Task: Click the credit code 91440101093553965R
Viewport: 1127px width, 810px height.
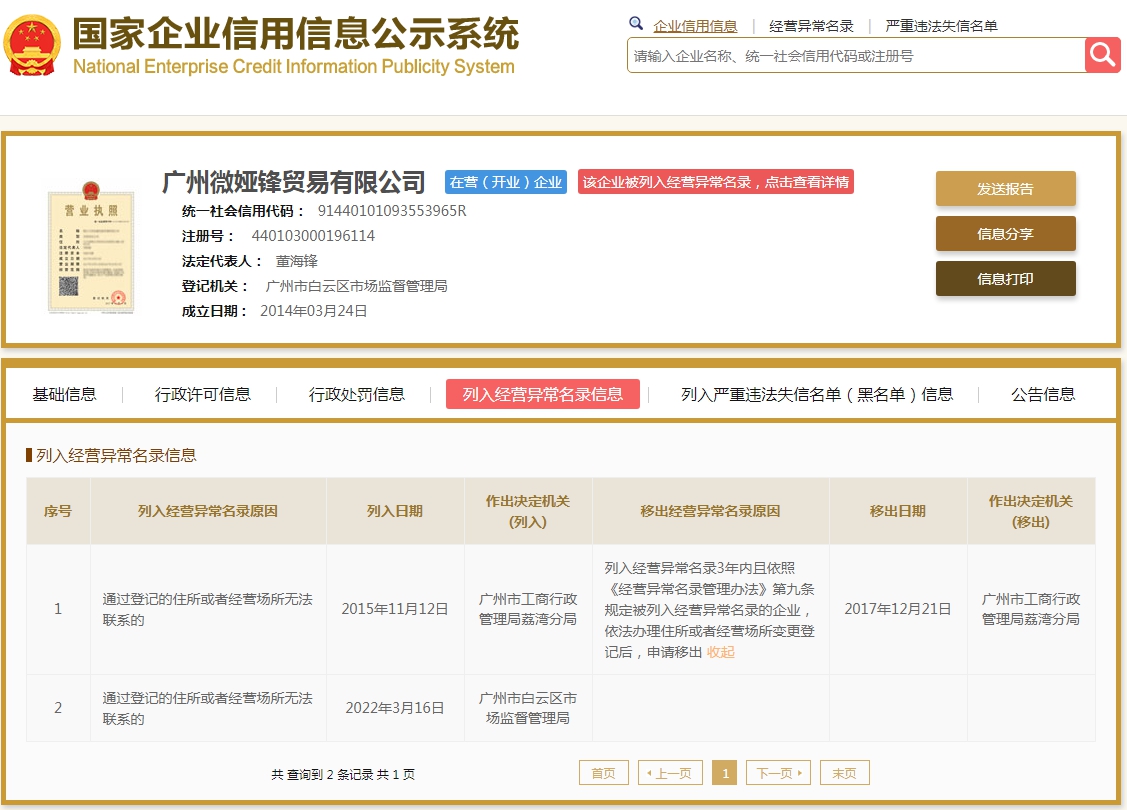Action: [392, 211]
